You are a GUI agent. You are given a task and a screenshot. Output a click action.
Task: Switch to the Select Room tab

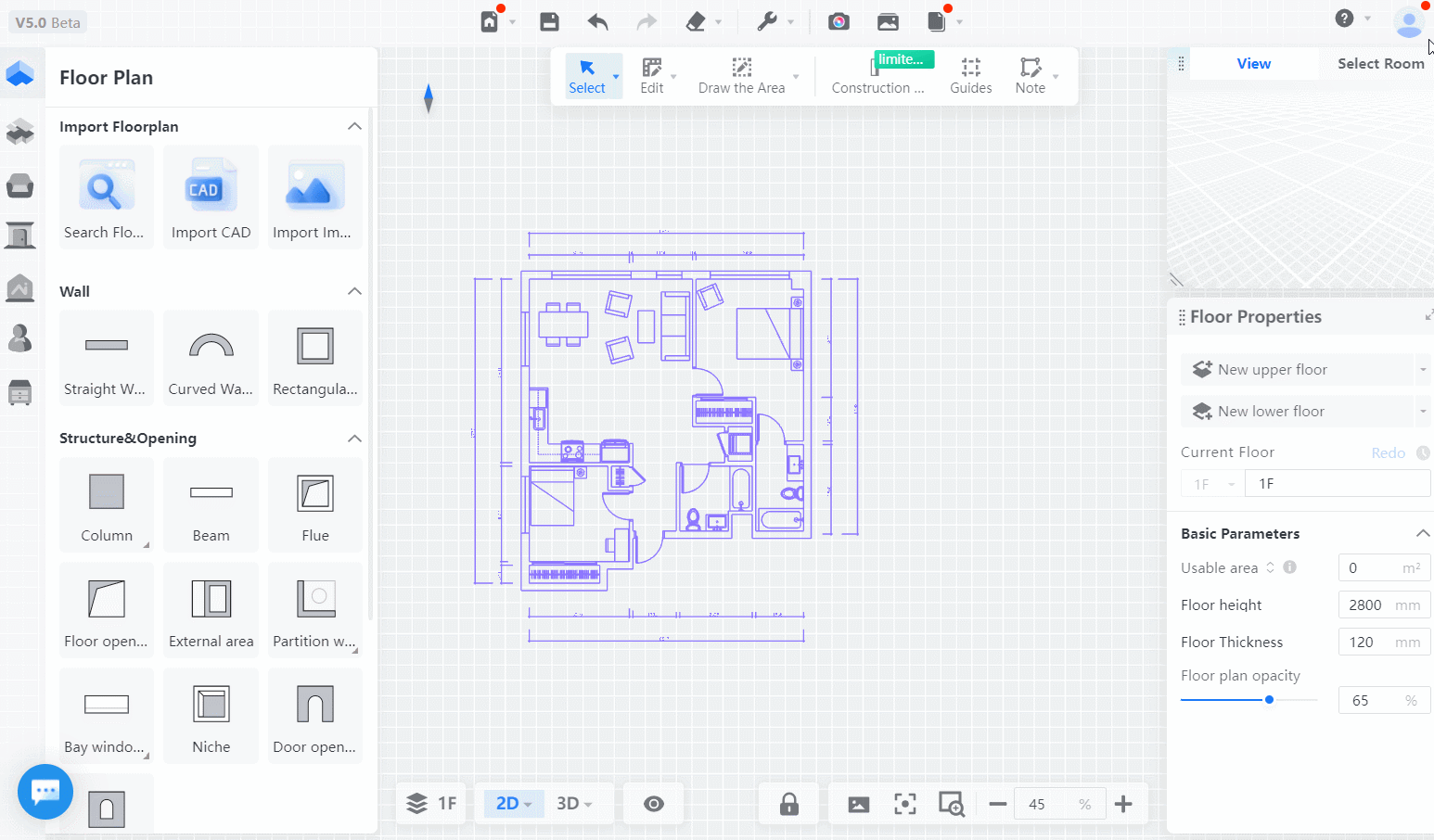pos(1379,63)
